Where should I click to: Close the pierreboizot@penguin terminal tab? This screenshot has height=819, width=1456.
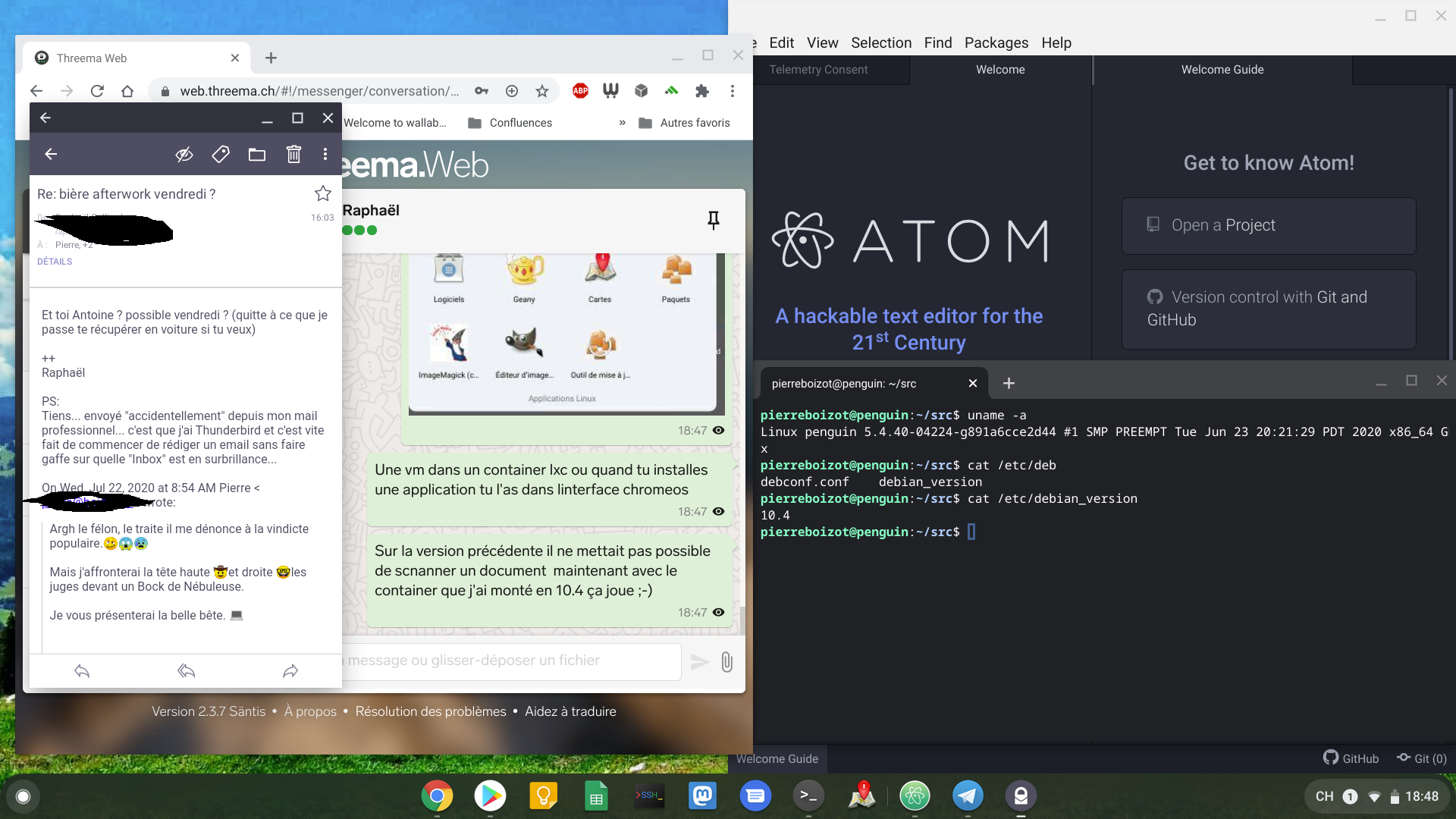[973, 384]
